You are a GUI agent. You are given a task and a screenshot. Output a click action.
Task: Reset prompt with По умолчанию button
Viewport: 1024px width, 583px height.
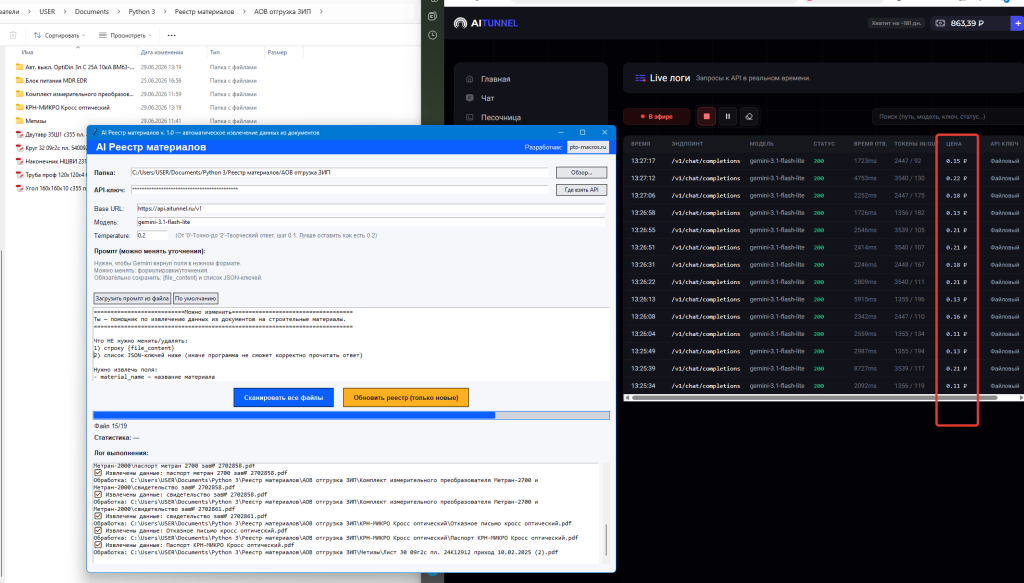(195, 298)
